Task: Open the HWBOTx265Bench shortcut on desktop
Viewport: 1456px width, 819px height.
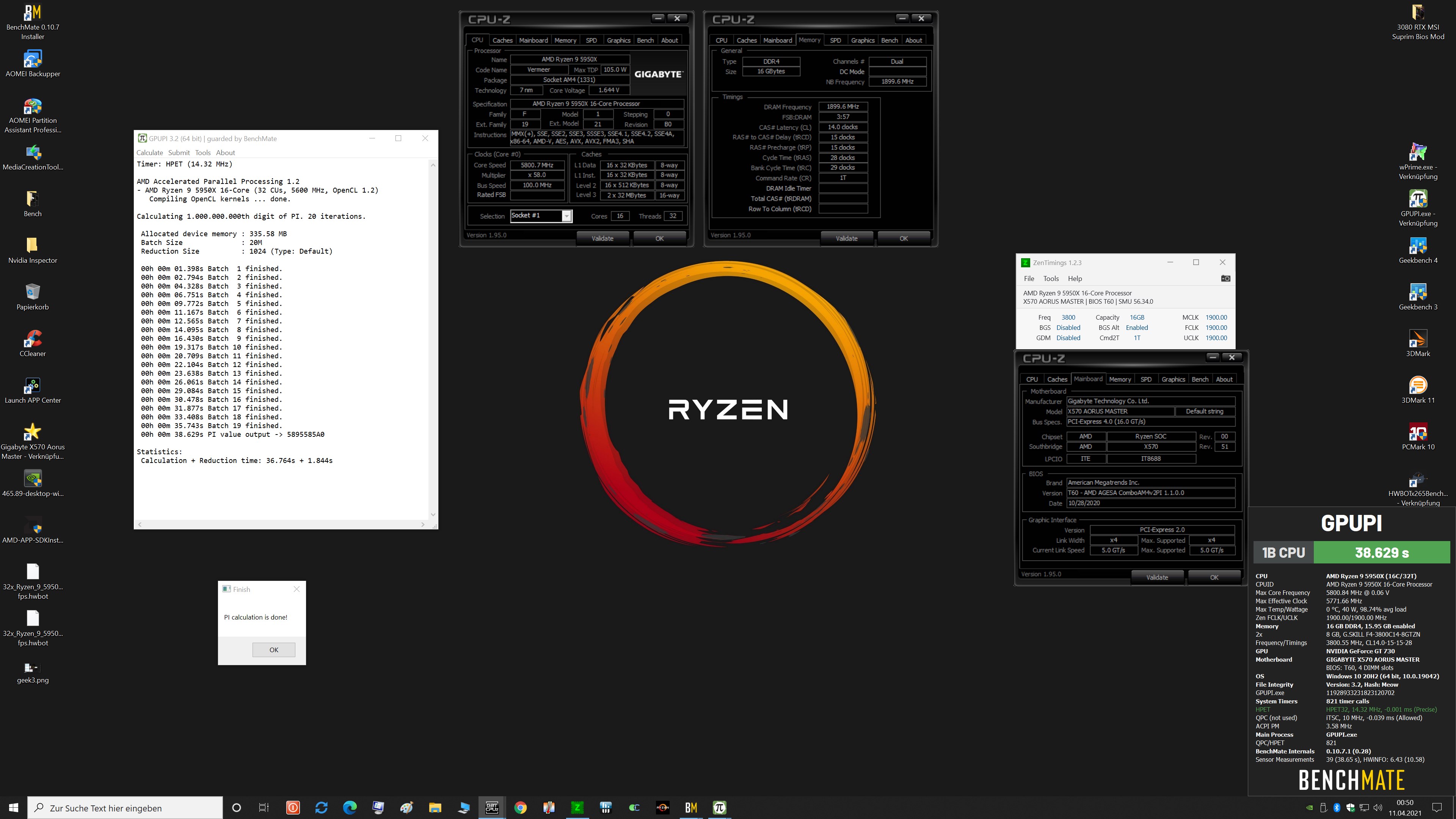Action: coord(1418,488)
